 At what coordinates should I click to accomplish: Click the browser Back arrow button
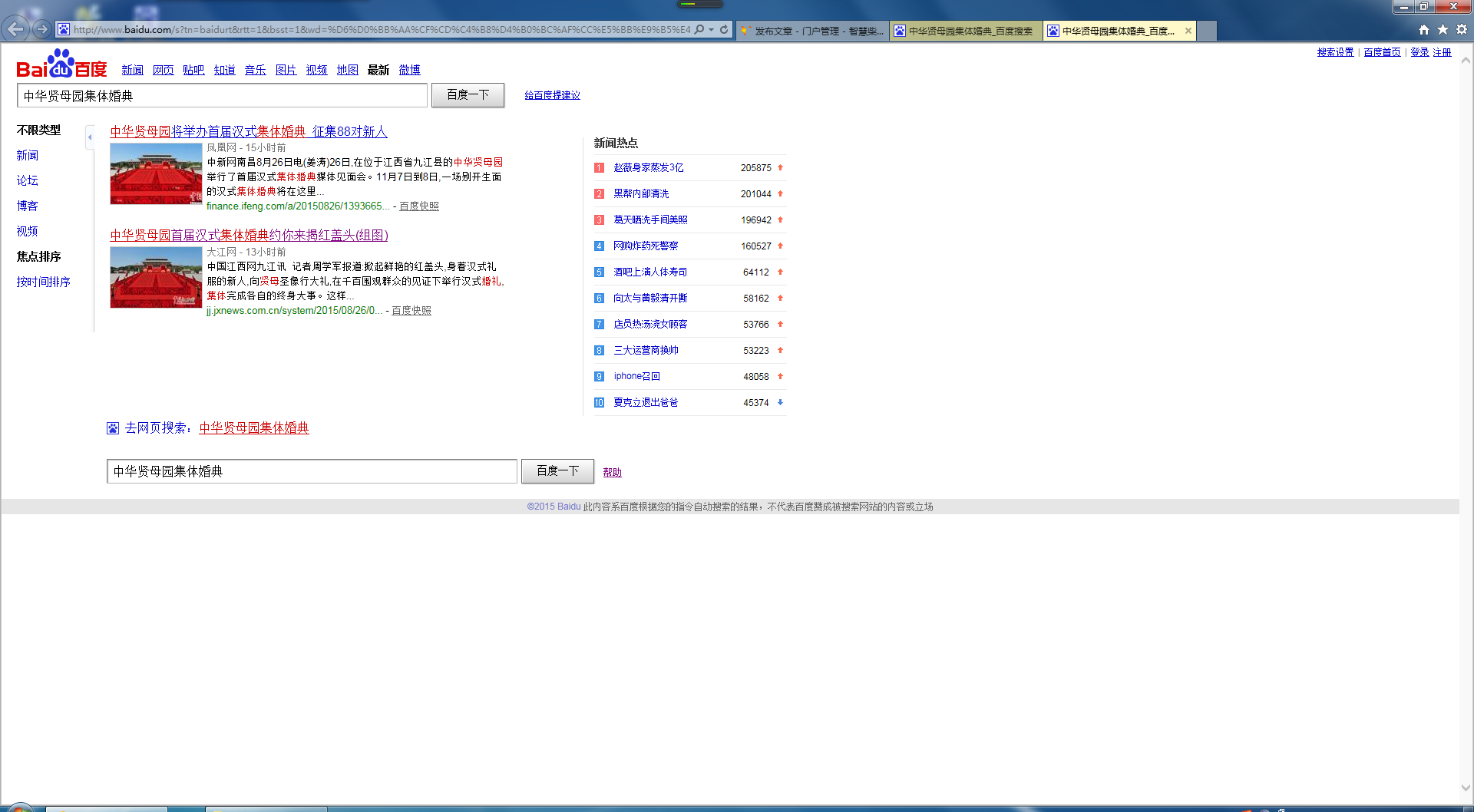point(15,29)
